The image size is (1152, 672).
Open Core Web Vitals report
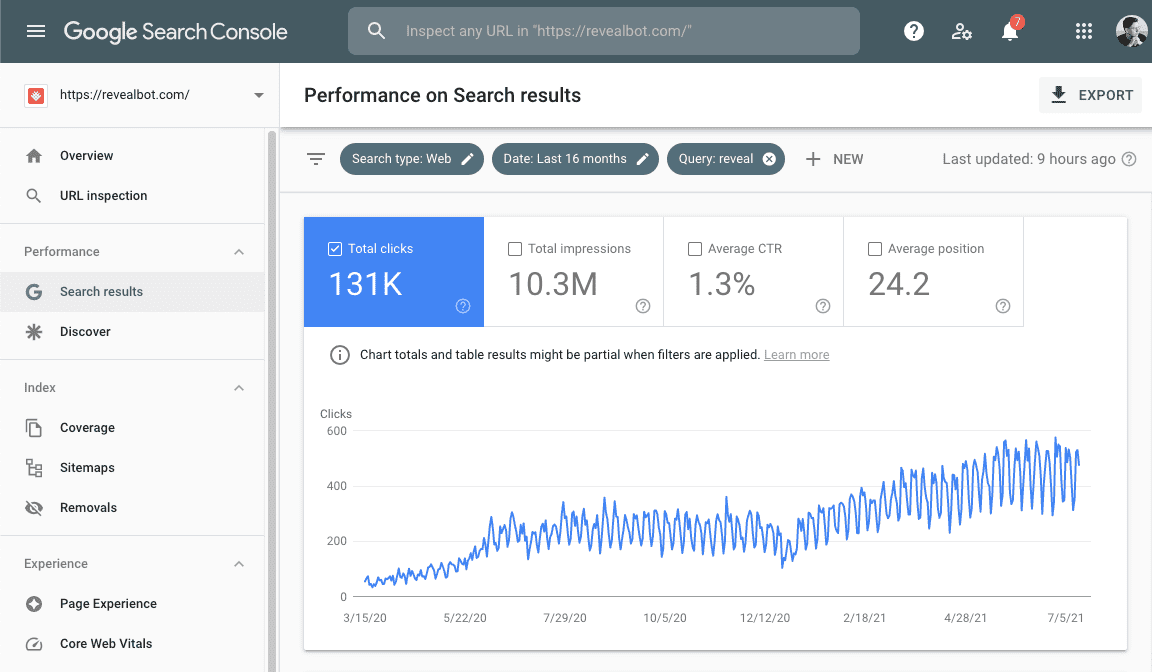[106, 644]
